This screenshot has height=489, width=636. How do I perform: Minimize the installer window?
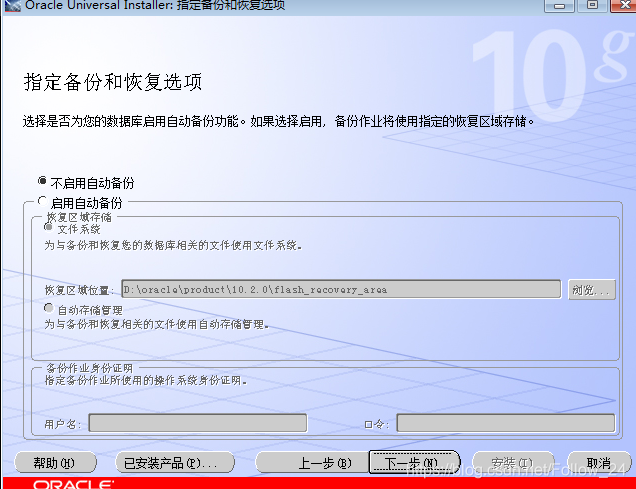click(559, 5)
